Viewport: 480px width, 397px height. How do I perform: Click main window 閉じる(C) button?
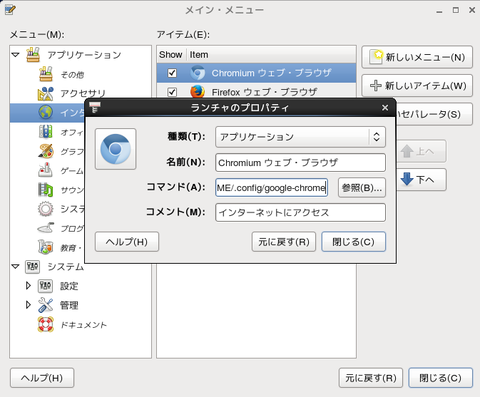440,378
